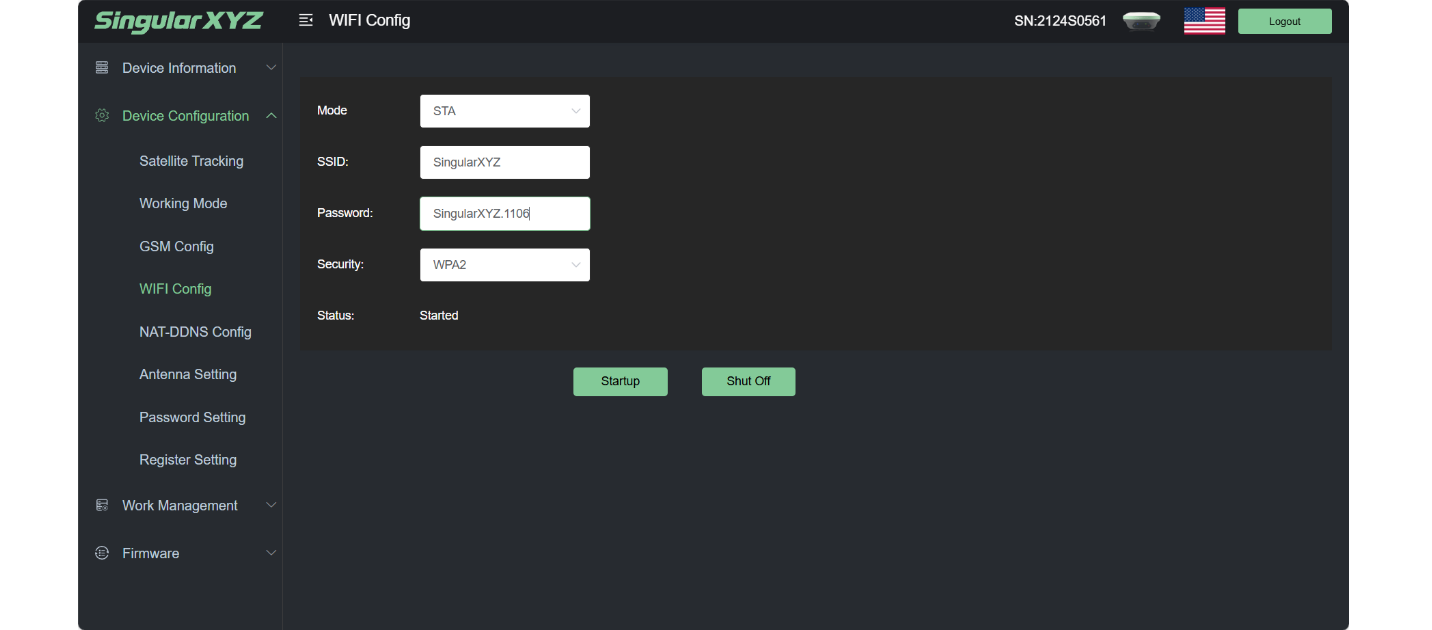Focus the SSID input field
Screen dimensions: 1432x630
505,162
